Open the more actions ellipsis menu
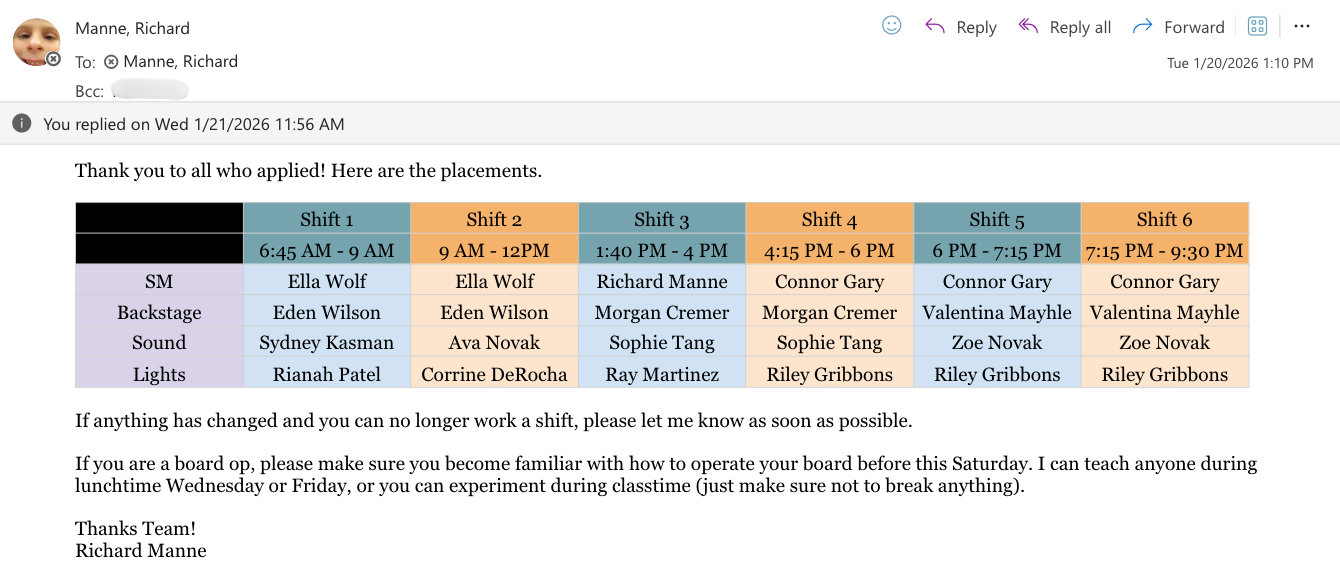This screenshot has width=1340, height=578. coord(1301,26)
